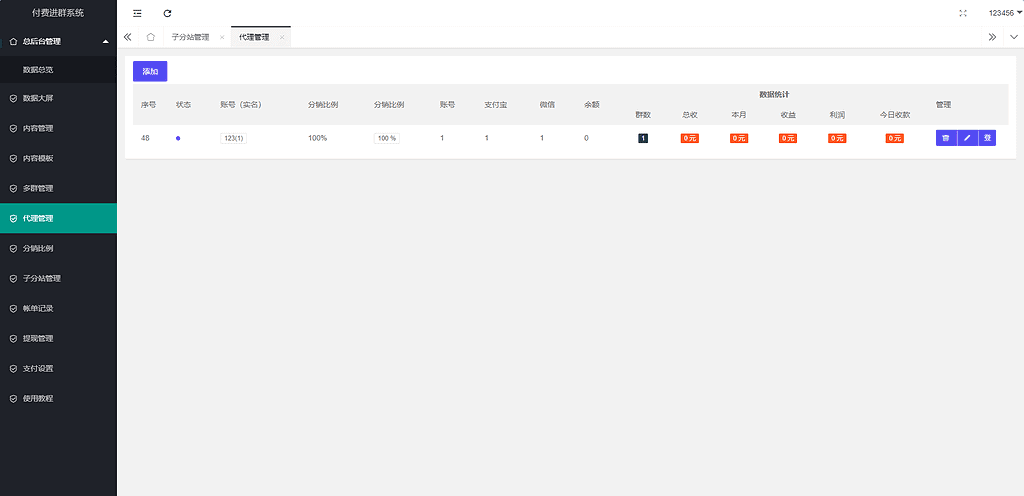1024x496 pixels.
Task: Enter fullscreen mode via top-right icon
Action: 963,13
